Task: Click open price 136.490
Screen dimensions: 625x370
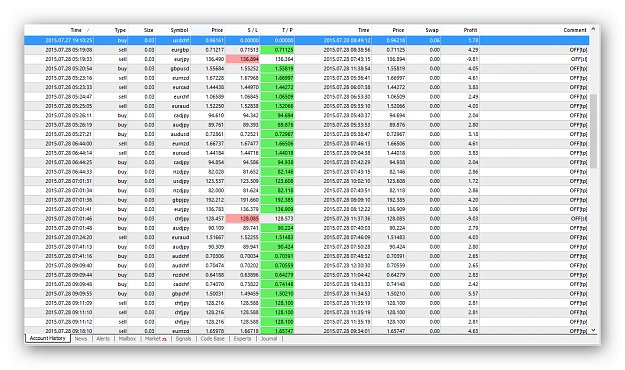Action: [x=215, y=59]
